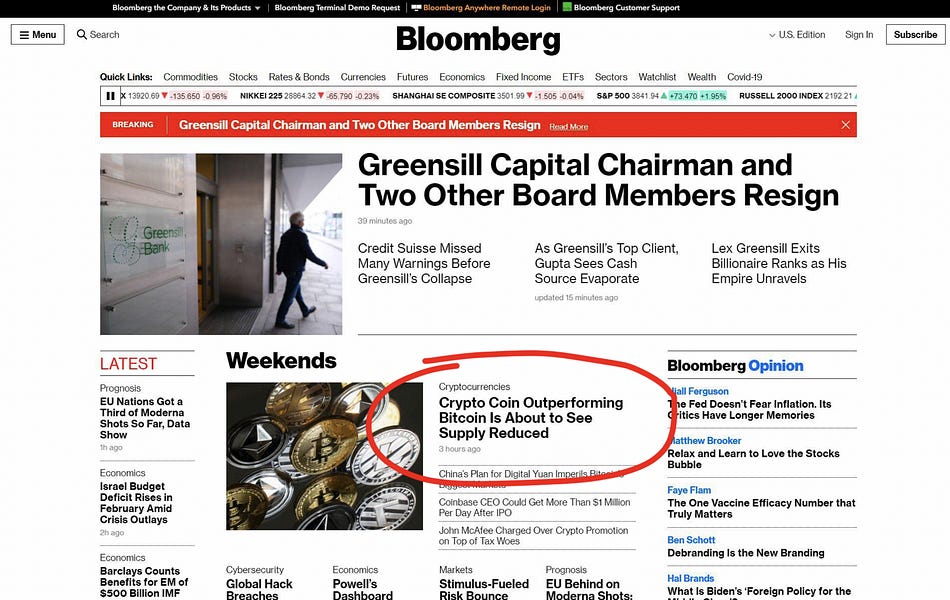The width and height of the screenshot is (950, 600).
Task: Select Commodities in Quick Links
Action: pyautogui.click(x=190, y=77)
